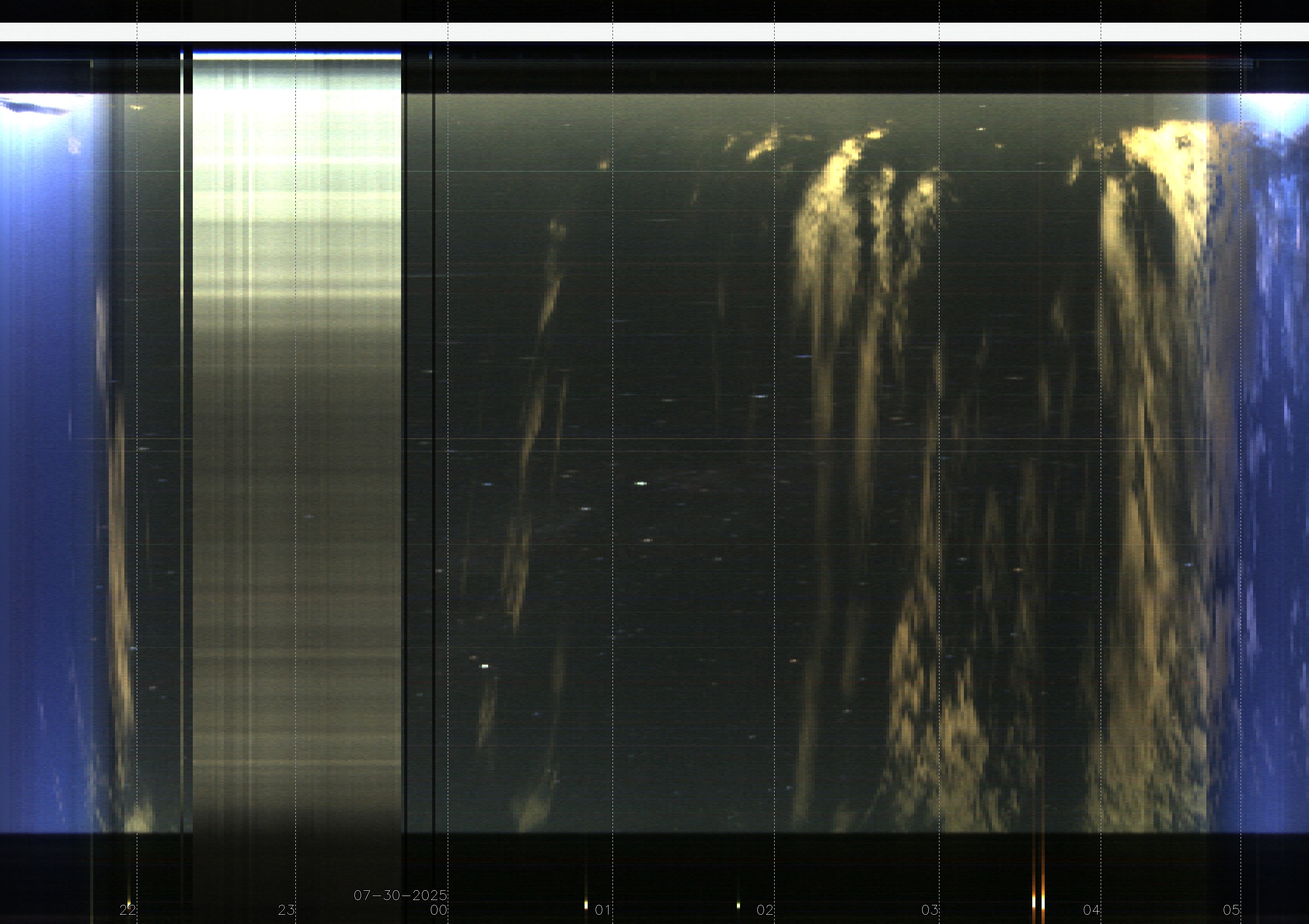Viewport: 1309px width, 924px height.
Task: Click the 02 hour label
Action: click(x=764, y=910)
